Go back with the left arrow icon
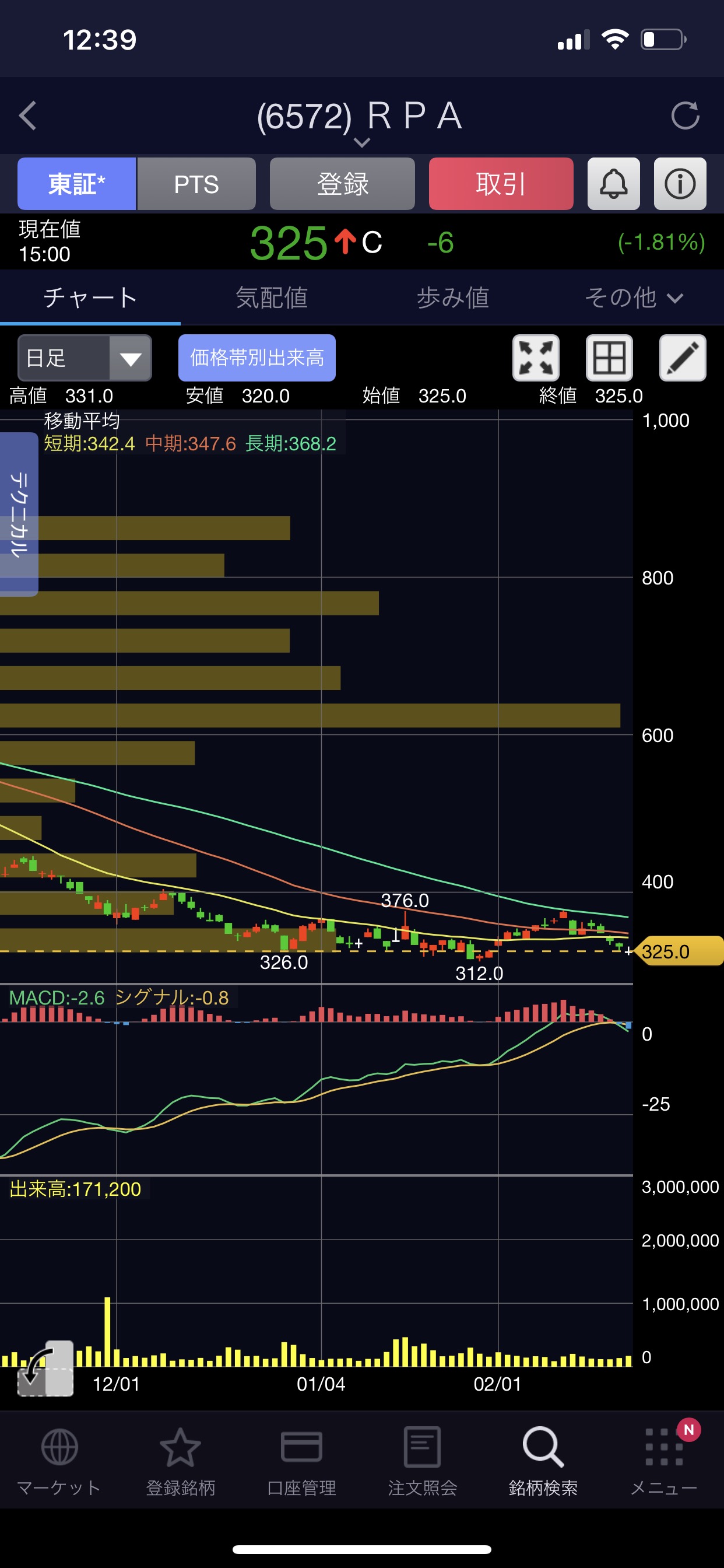 coord(28,116)
